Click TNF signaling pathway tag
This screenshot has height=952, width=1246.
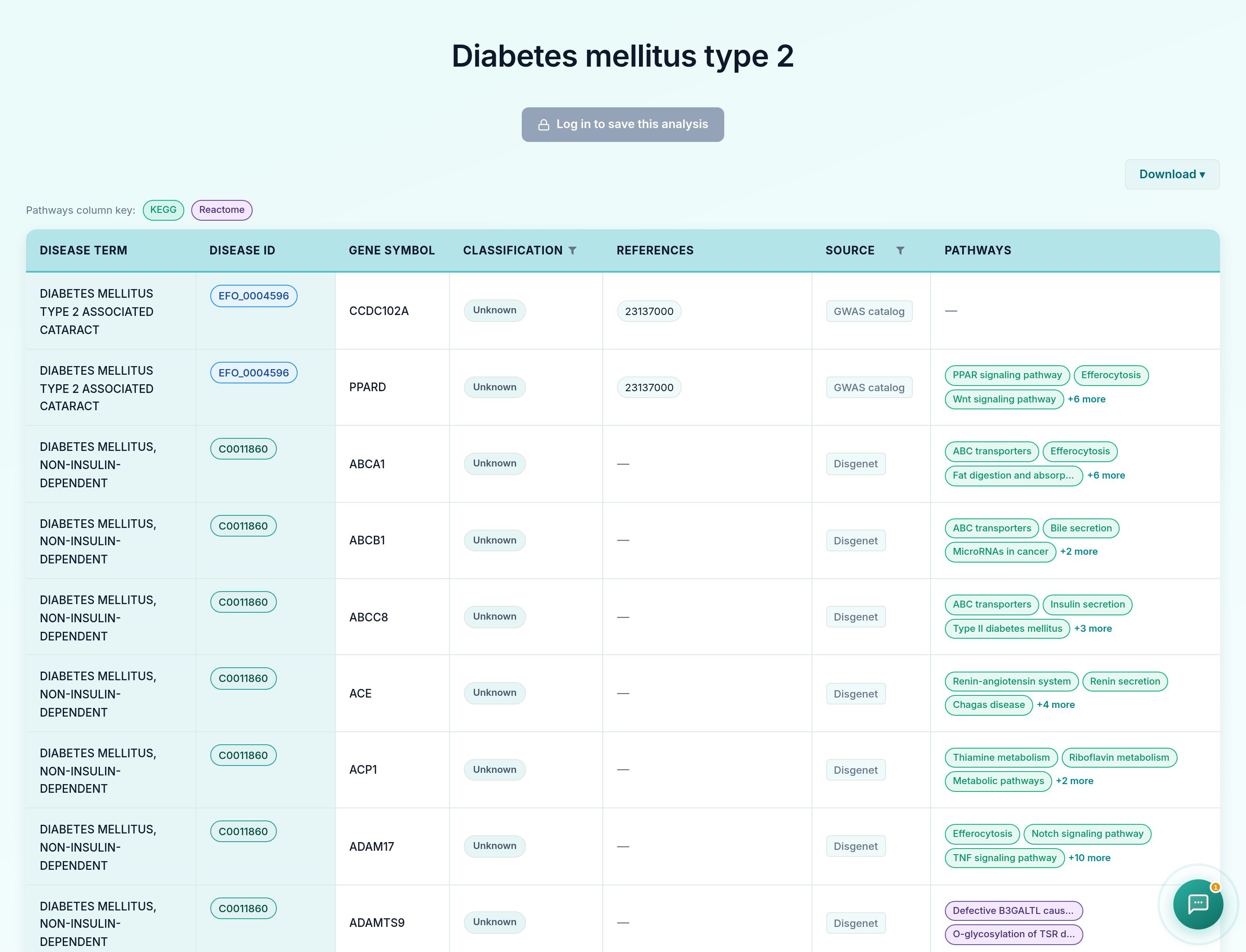pyautogui.click(x=1004, y=858)
